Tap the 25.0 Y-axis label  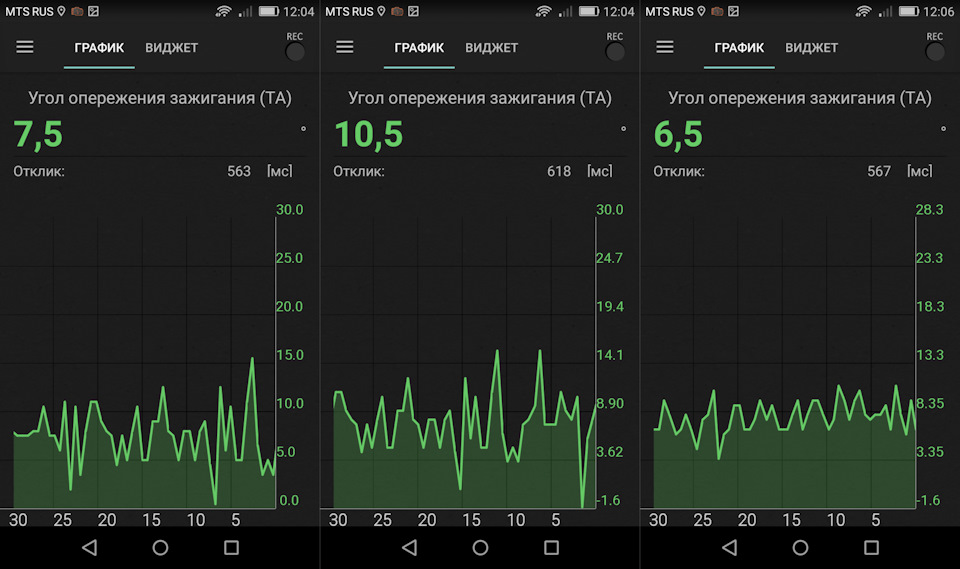click(x=289, y=258)
